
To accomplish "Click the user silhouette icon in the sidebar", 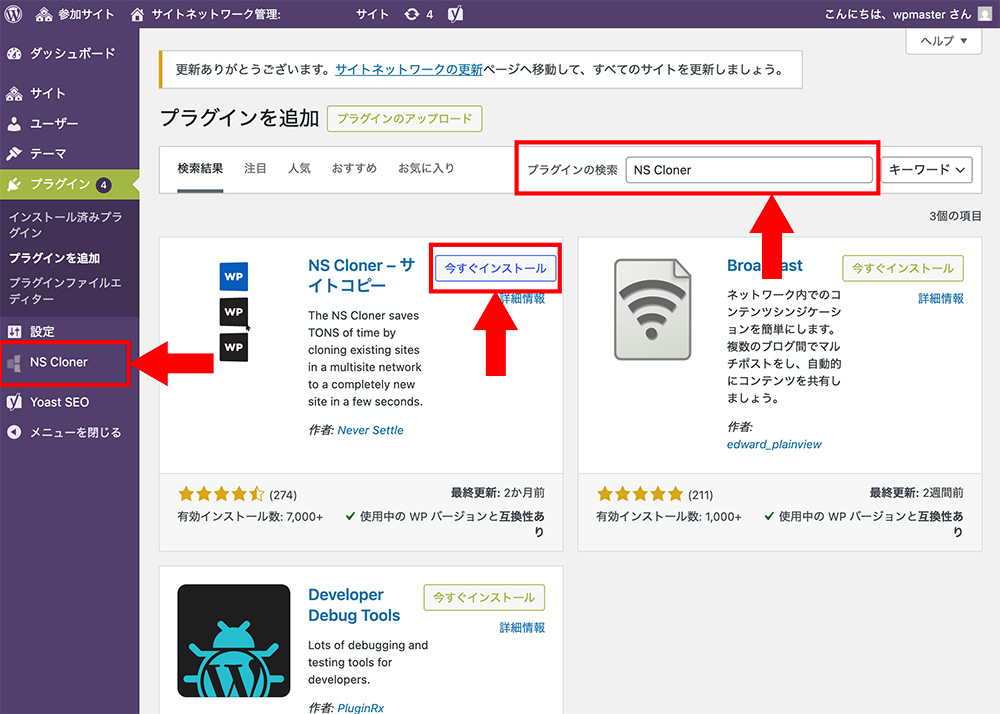I will pos(14,124).
